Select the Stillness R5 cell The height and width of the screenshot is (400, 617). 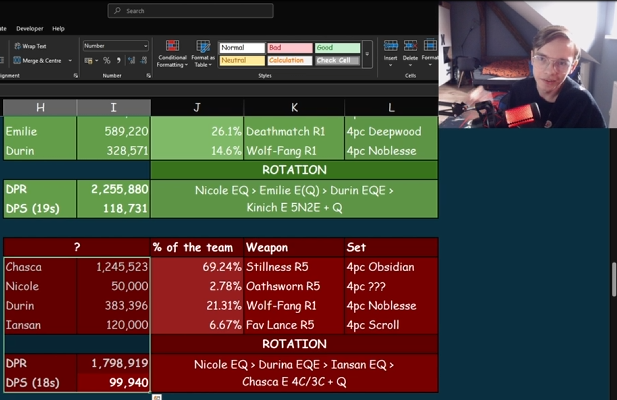pos(294,267)
